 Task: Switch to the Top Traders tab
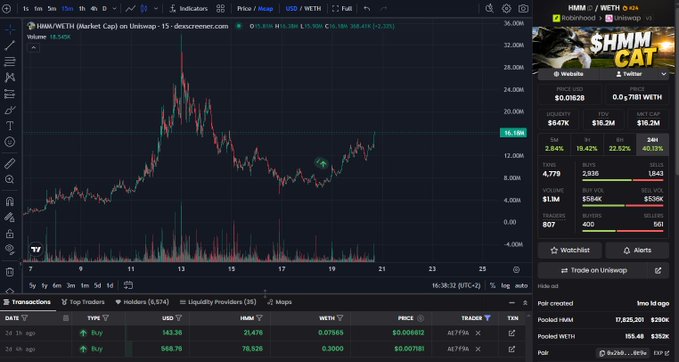83,302
